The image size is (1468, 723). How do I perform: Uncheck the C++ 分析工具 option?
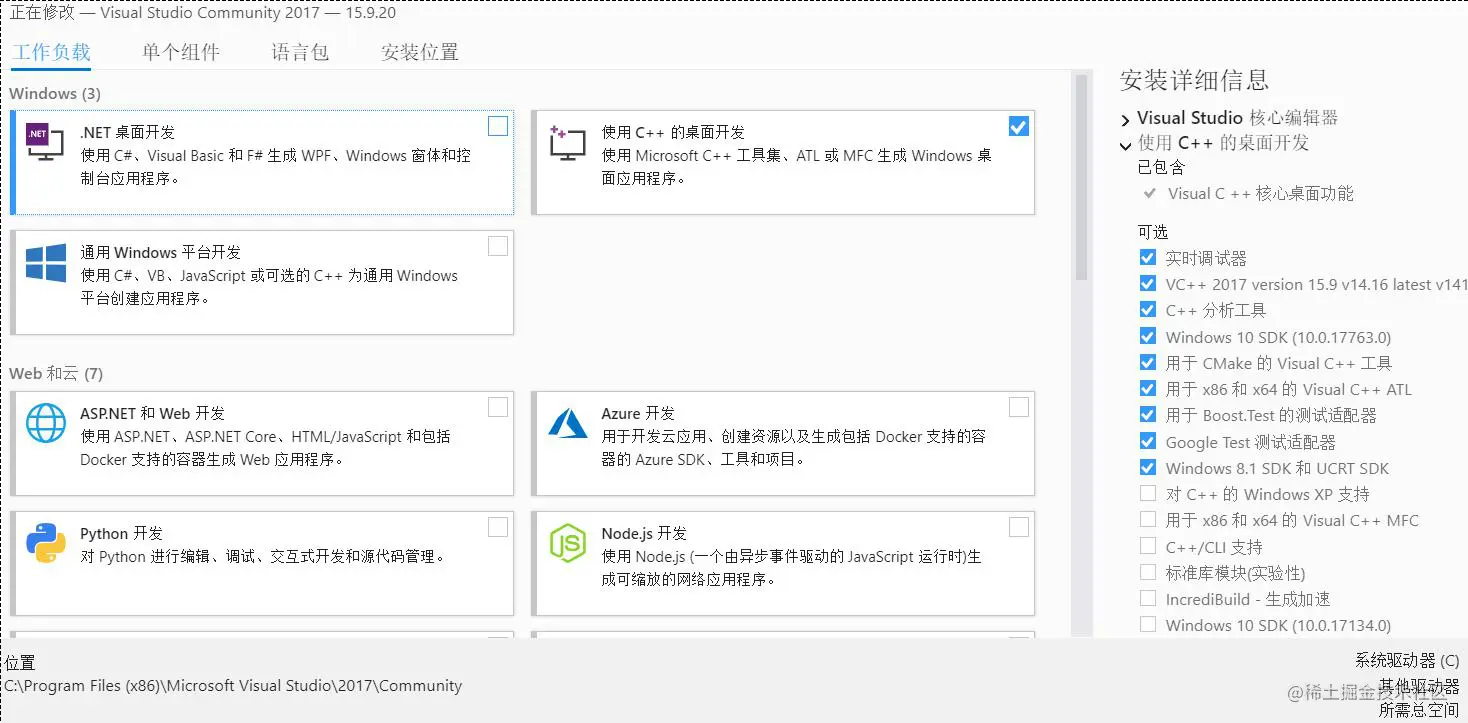tap(1147, 310)
